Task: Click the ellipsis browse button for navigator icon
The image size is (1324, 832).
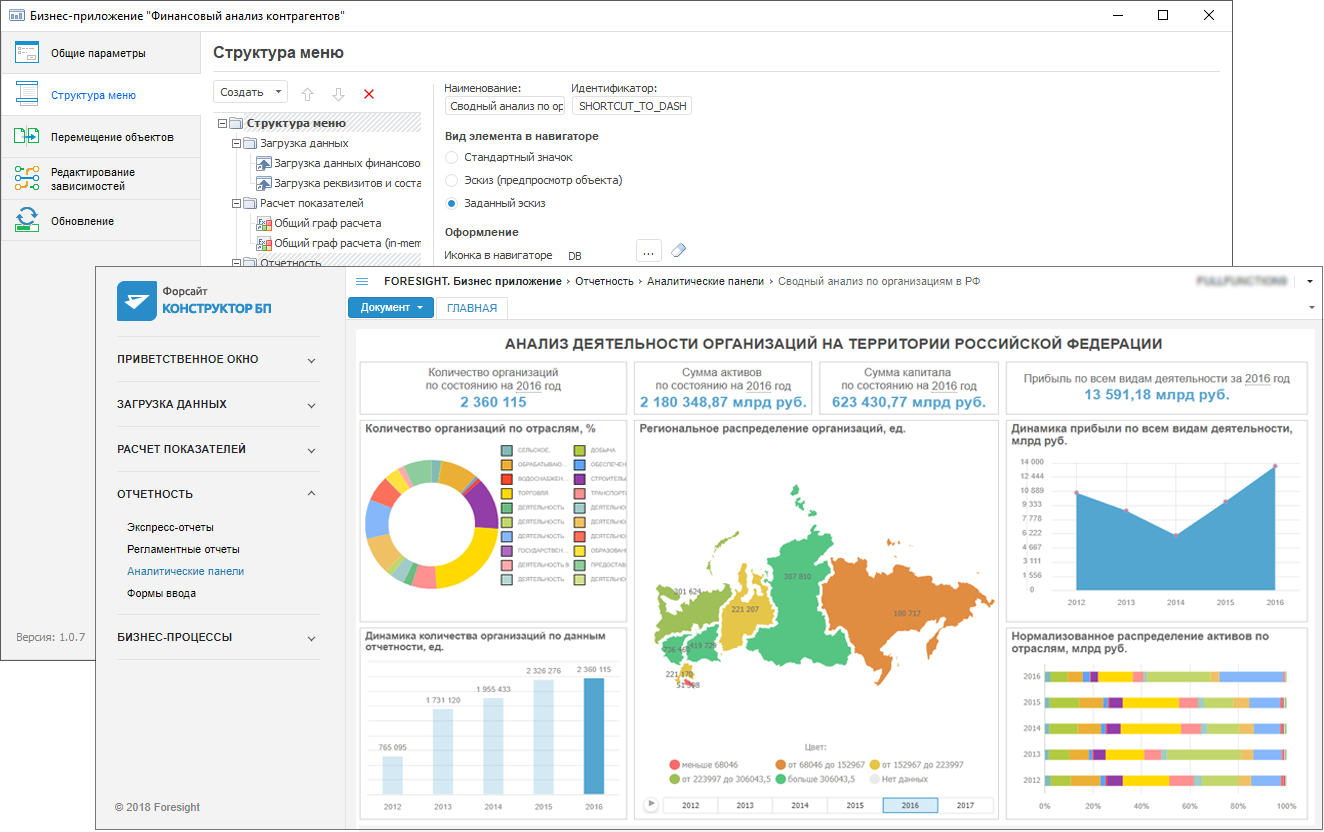Action: pos(649,250)
